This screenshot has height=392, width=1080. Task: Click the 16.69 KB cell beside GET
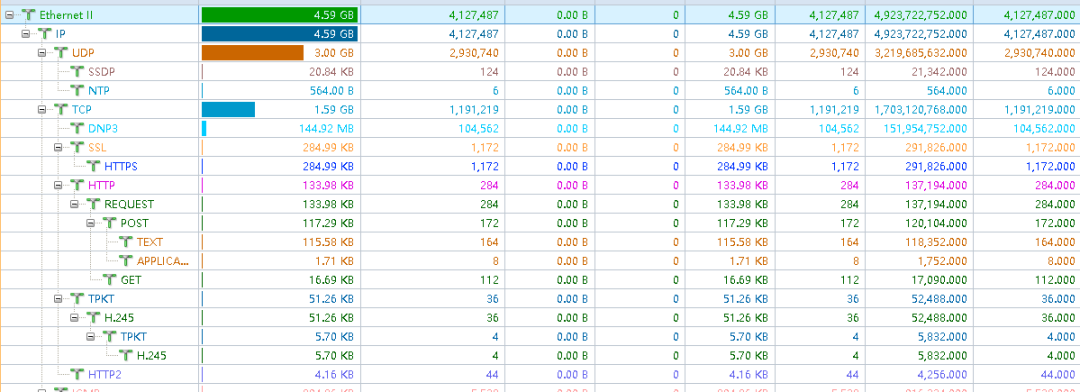click(x=280, y=280)
